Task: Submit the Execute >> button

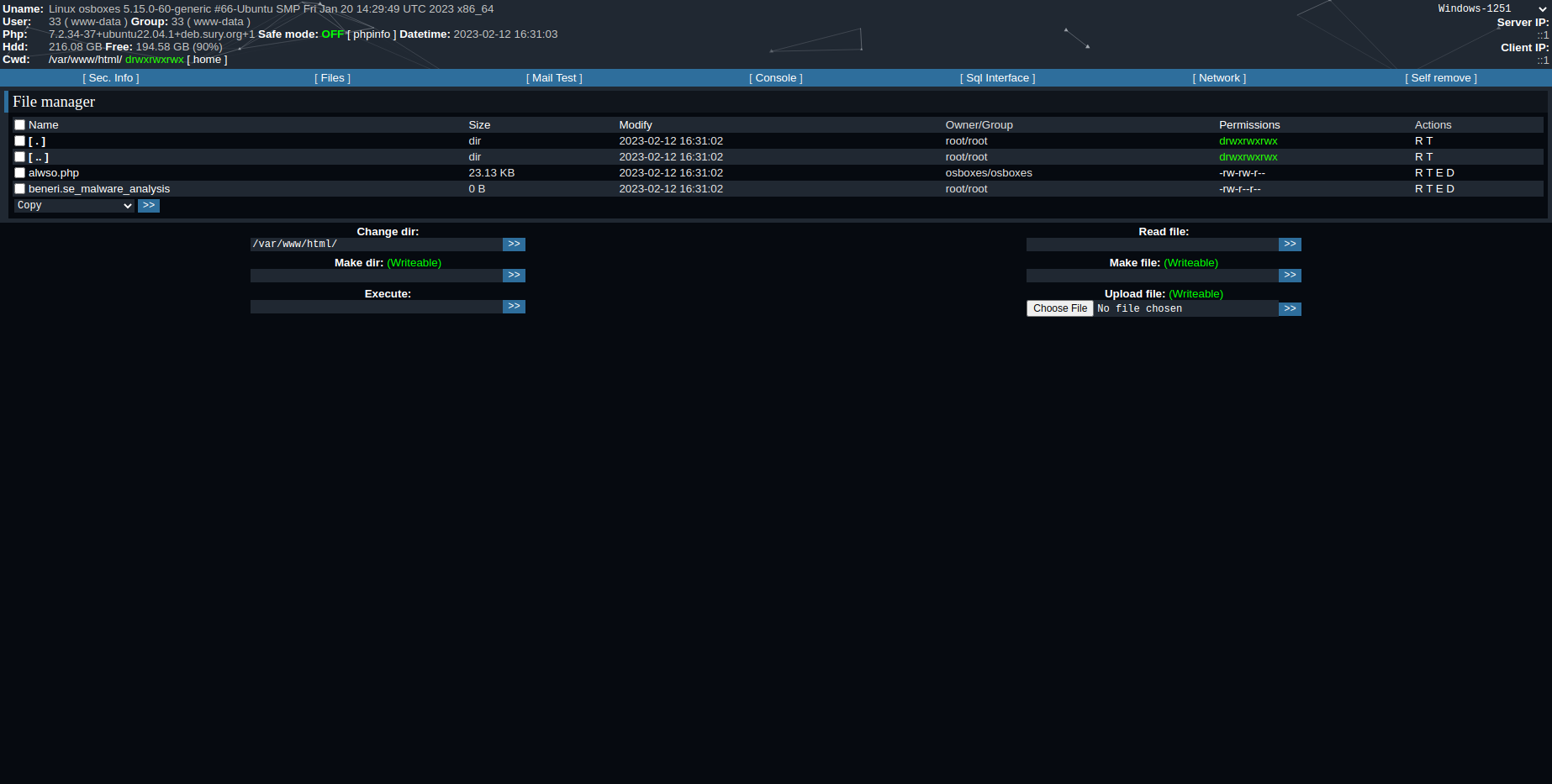Action: pyautogui.click(x=514, y=307)
